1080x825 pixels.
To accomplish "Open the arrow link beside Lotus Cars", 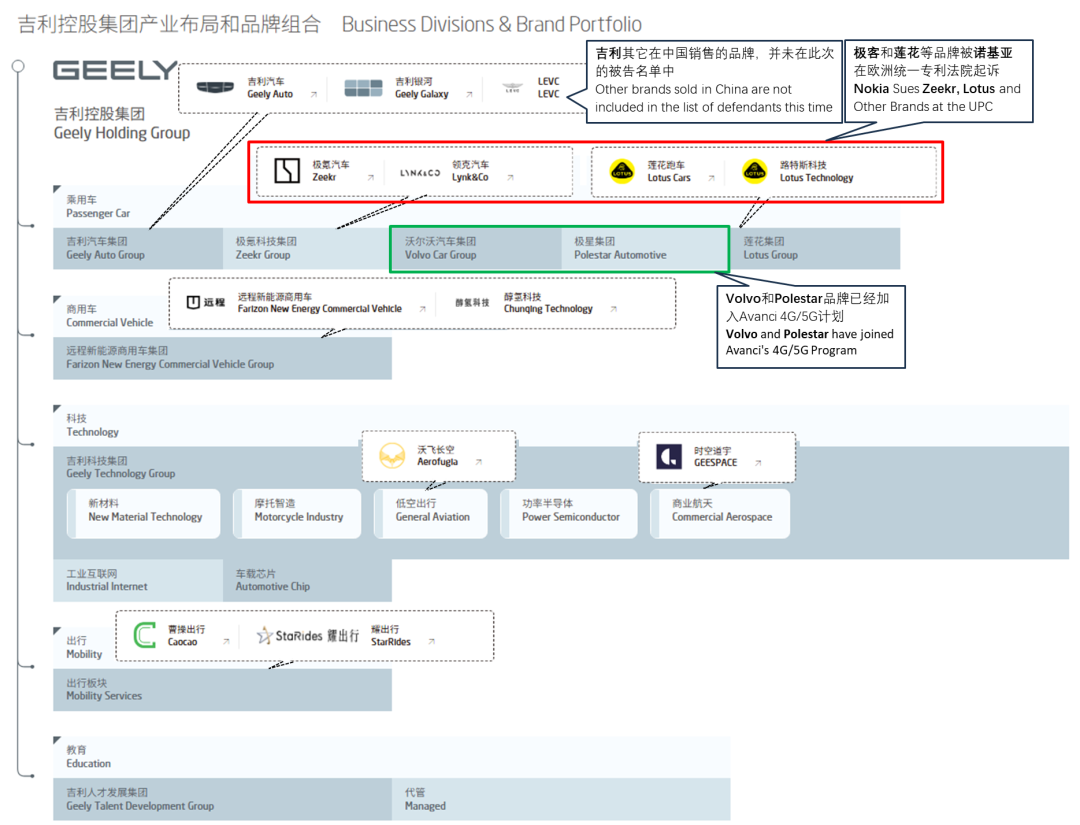I will [x=712, y=178].
